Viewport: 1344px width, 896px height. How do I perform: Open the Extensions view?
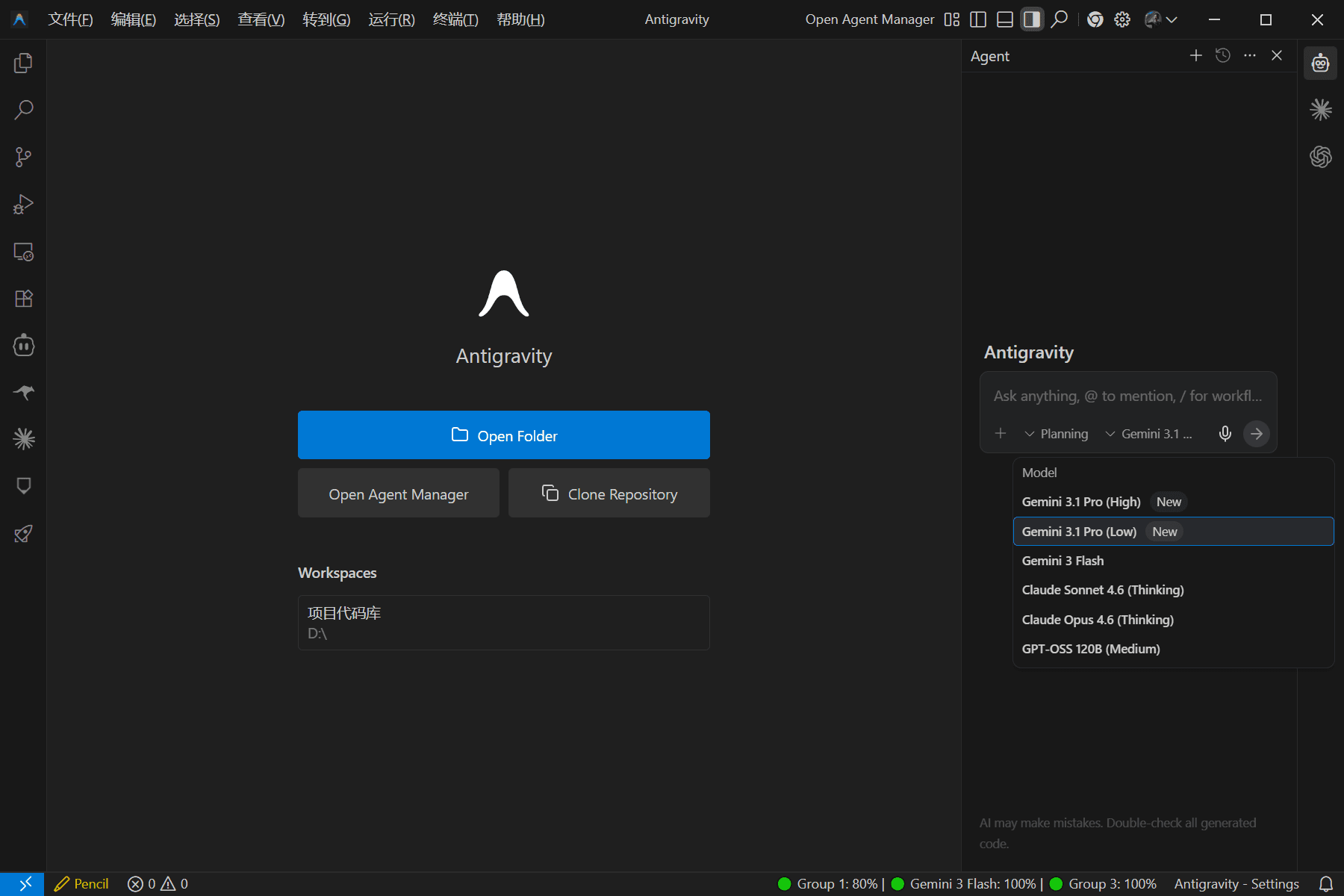[x=23, y=299]
